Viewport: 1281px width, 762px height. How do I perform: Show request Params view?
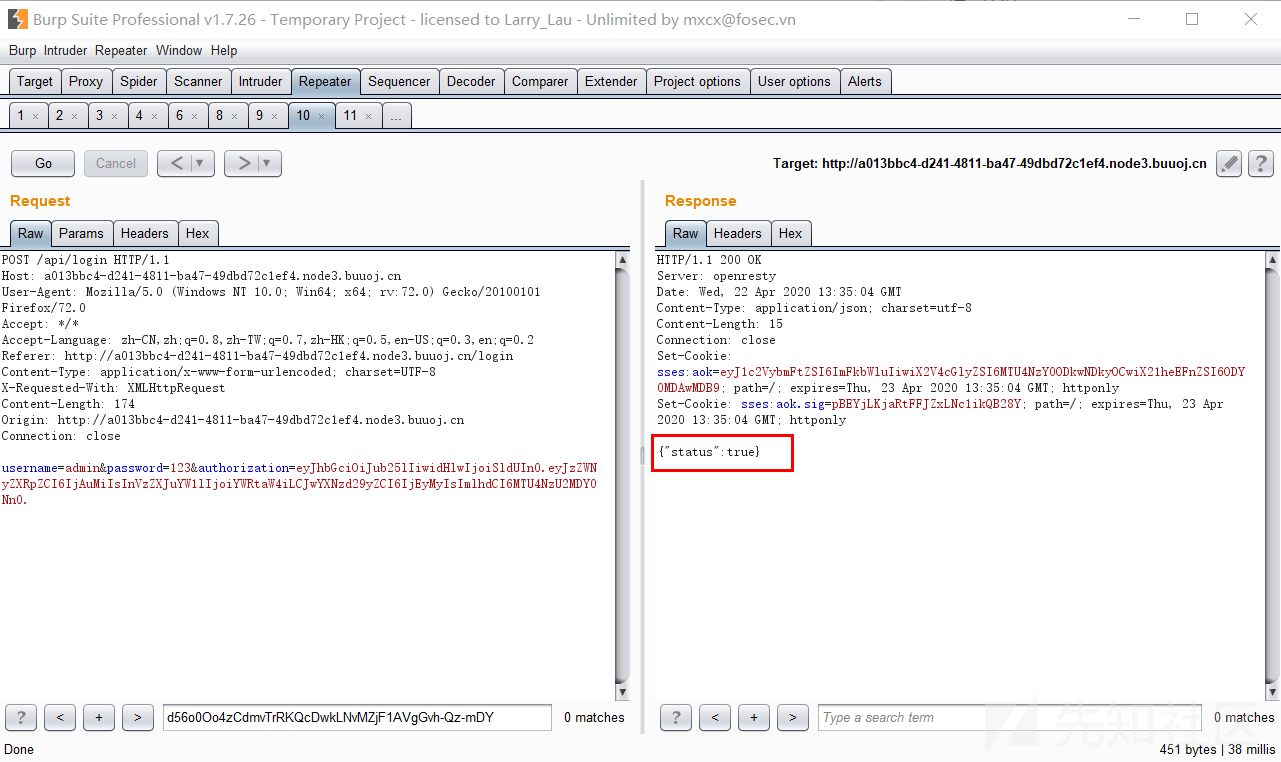(x=81, y=233)
